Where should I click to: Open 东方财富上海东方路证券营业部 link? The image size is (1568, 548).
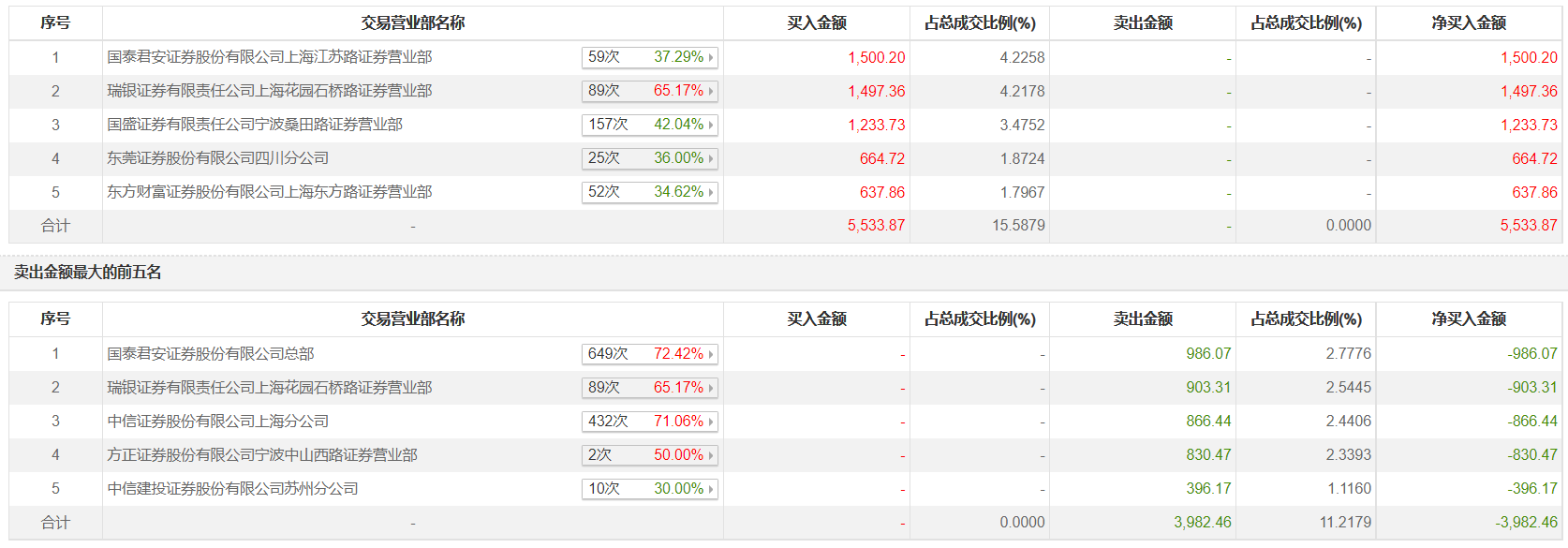[x=270, y=192]
